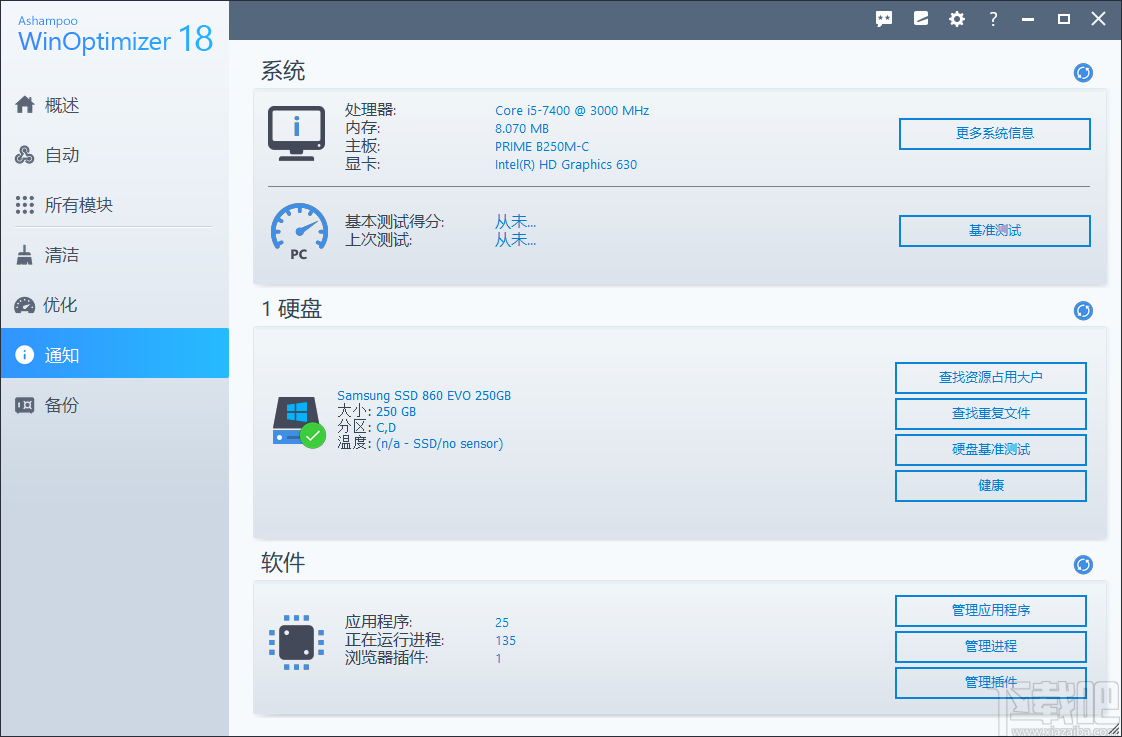Run 查找重复文件 duplicate finder
The image size is (1122, 737).
click(x=990, y=413)
